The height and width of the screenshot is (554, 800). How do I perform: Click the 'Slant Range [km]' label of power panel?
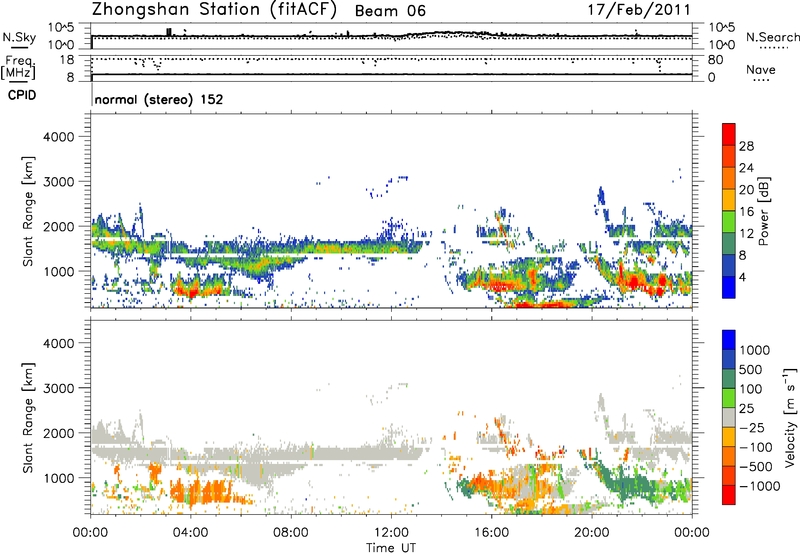coord(27,211)
